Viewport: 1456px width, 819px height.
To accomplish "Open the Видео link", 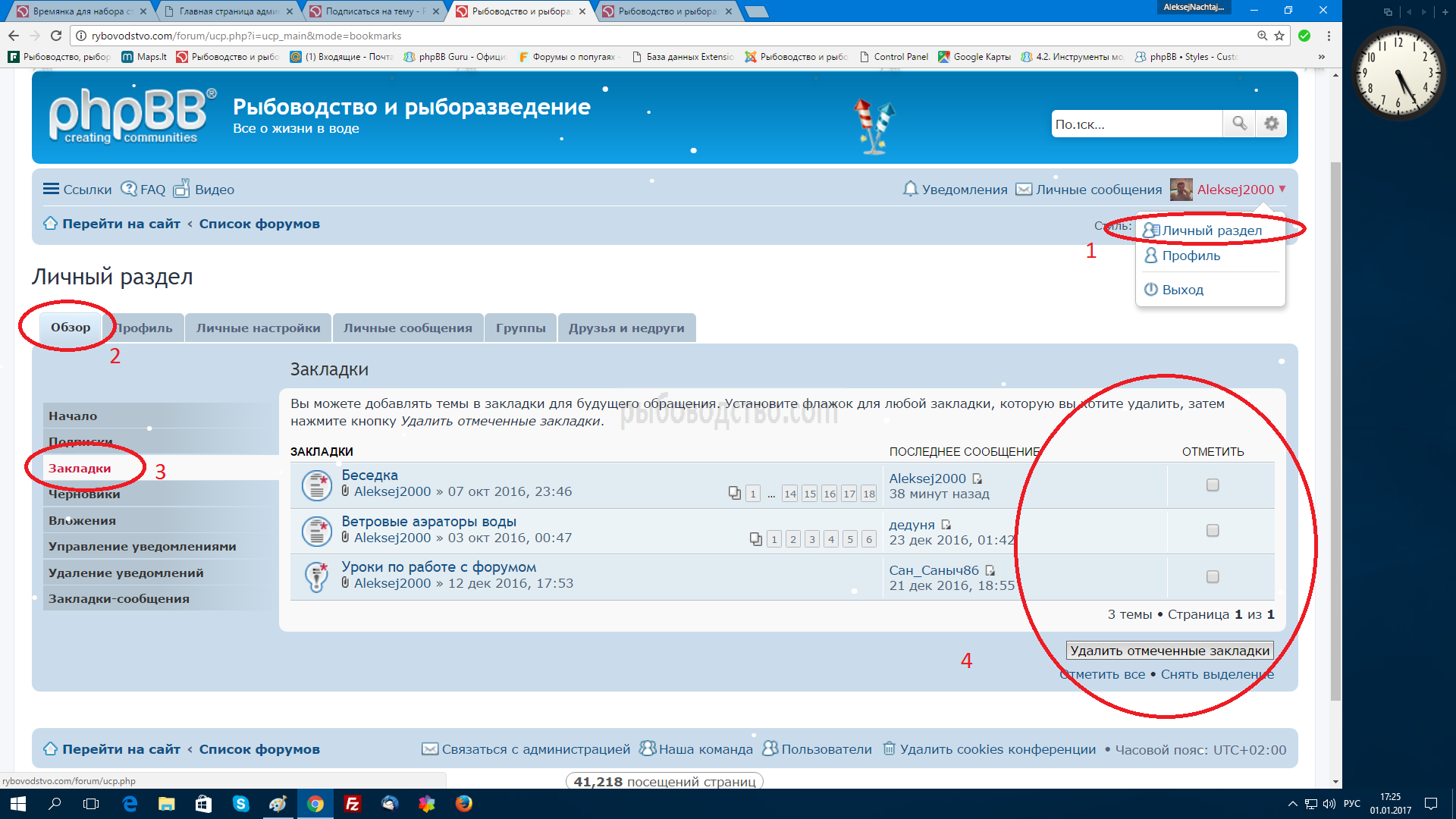I will [204, 190].
